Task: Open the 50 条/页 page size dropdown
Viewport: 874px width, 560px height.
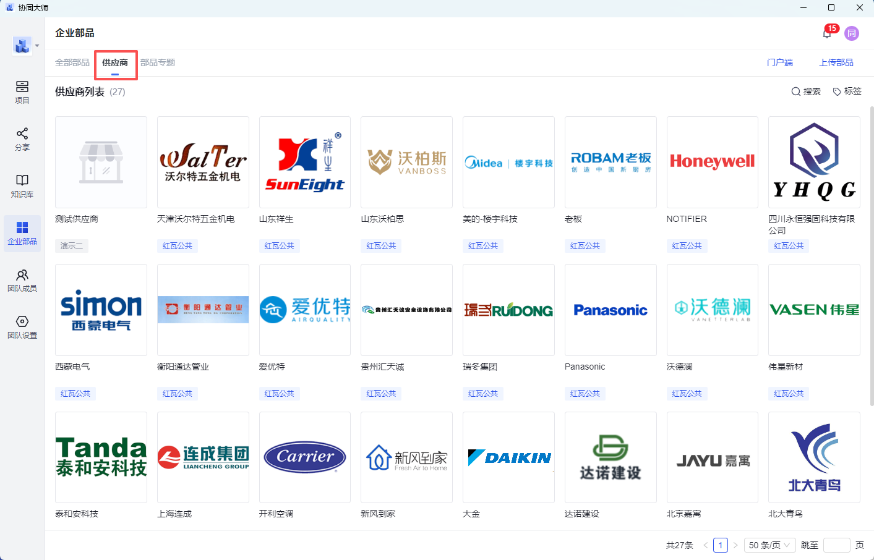Action: click(x=769, y=545)
